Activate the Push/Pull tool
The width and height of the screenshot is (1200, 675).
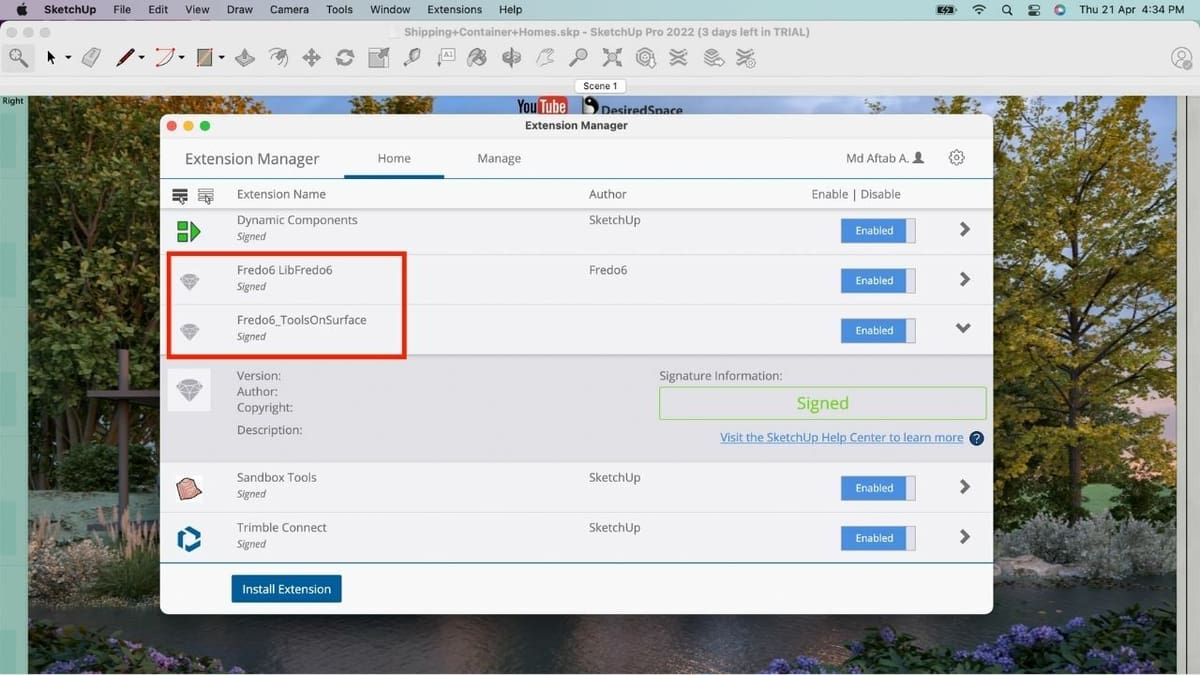click(245, 58)
